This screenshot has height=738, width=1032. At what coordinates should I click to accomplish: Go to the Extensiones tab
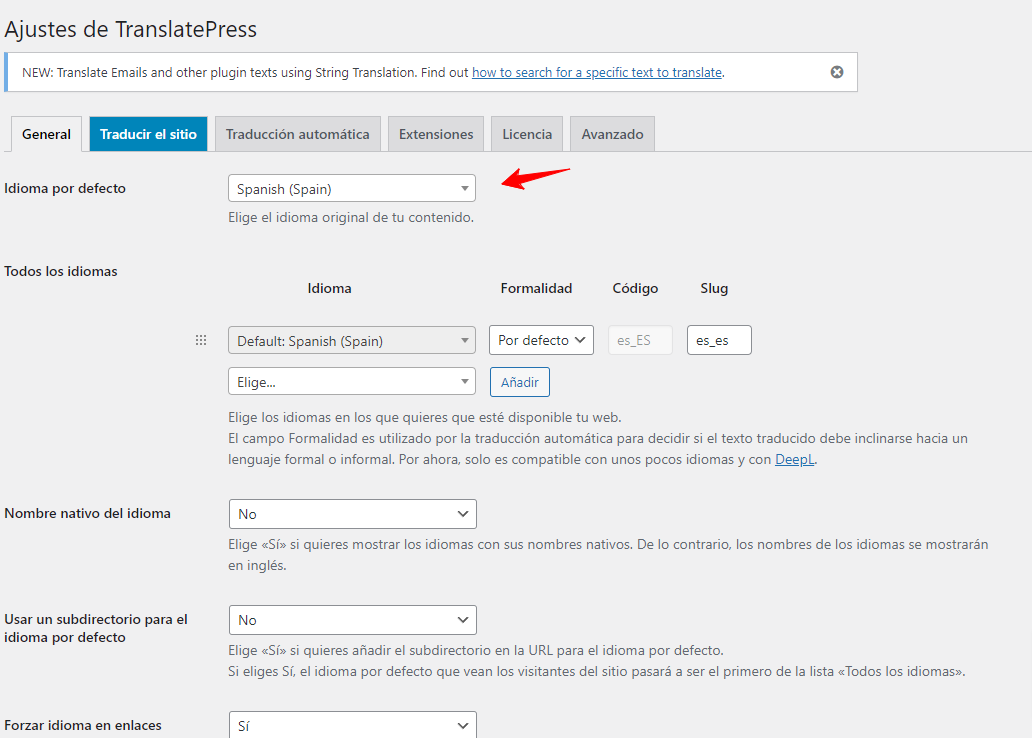436,134
